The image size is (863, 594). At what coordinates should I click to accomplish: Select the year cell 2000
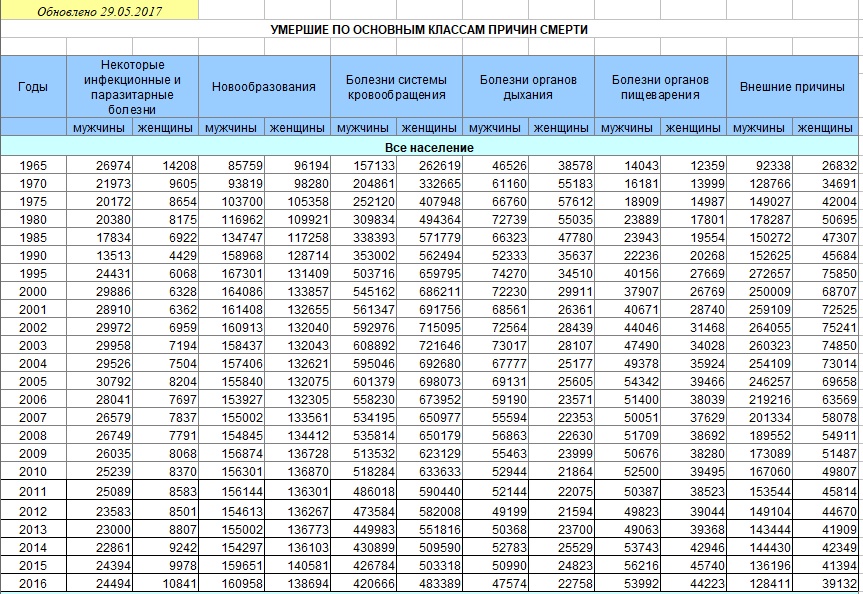pos(33,291)
